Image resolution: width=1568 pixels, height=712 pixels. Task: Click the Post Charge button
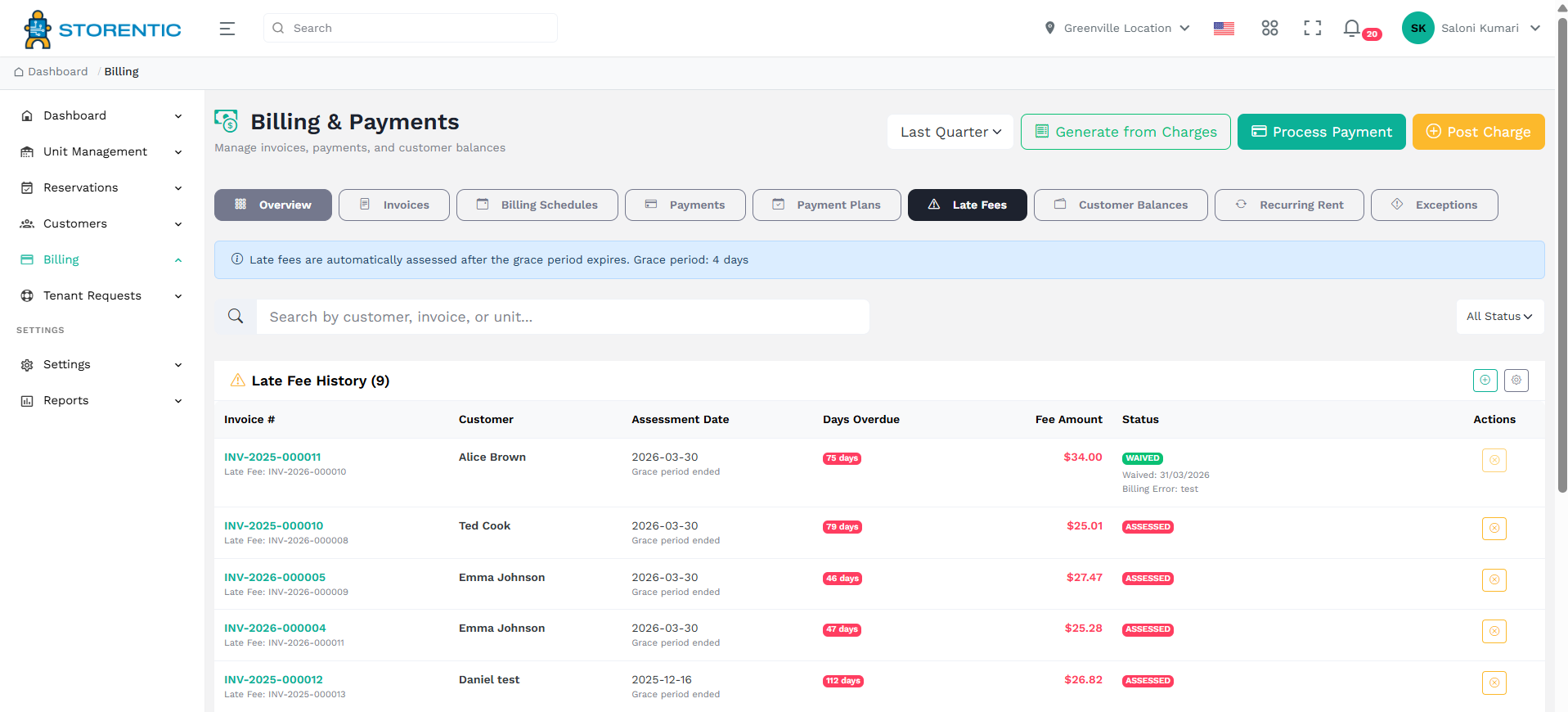[1479, 132]
